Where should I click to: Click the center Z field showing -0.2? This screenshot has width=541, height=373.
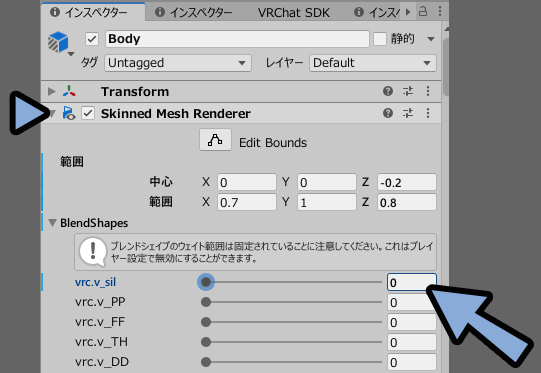click(407, 182)
